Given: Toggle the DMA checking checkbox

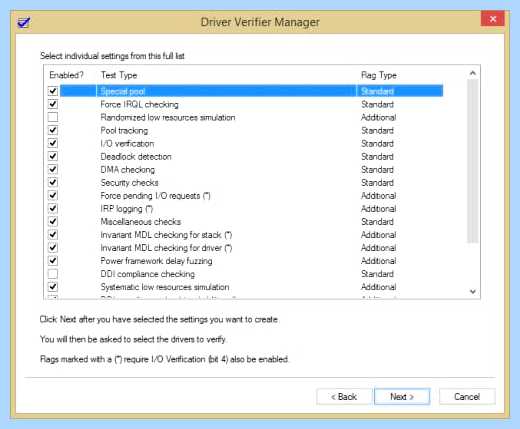Looking at the screenshot, I should 53,169.
